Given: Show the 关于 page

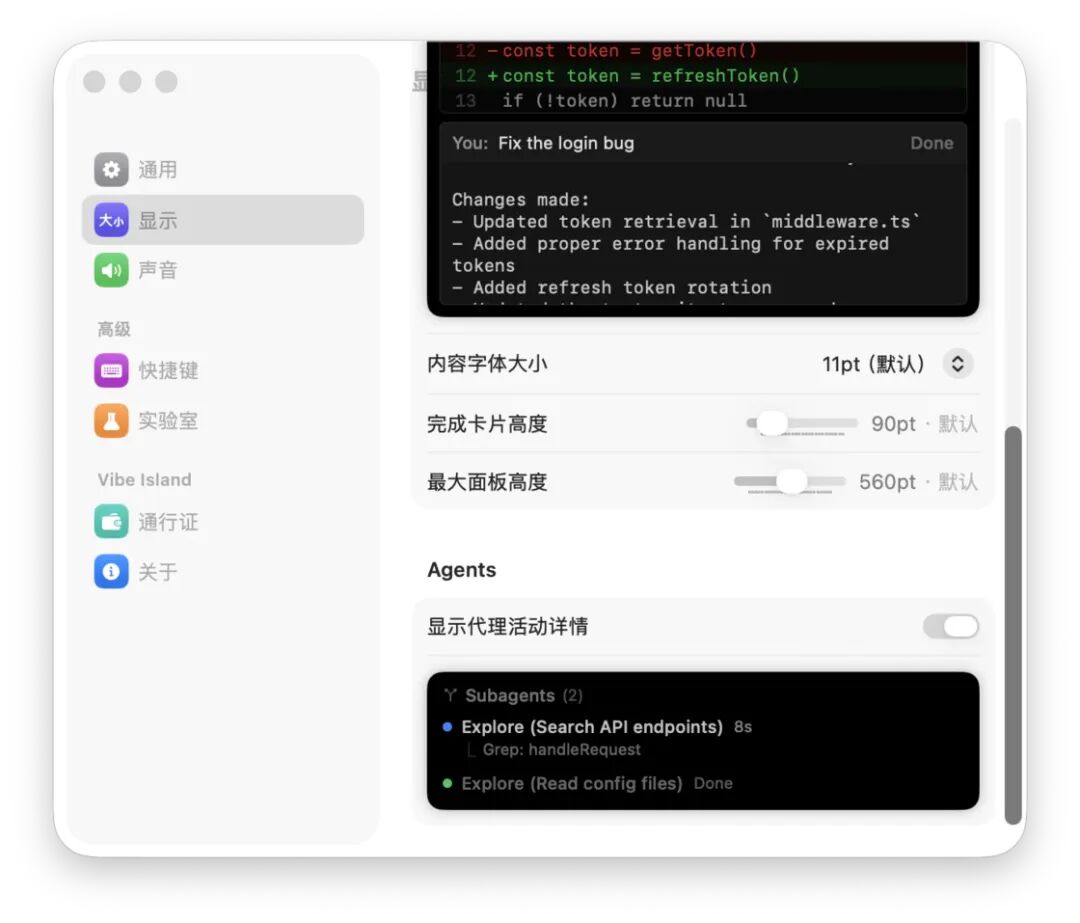Looking at the screenshot, I should pos(222,572).
